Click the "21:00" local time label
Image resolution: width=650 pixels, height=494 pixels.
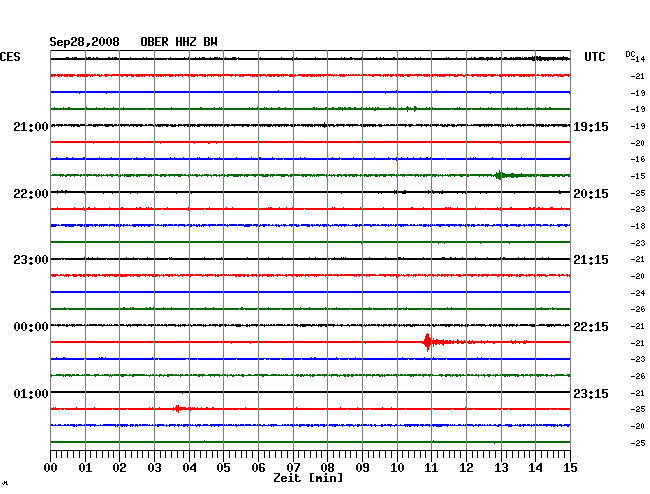(31, 127)
